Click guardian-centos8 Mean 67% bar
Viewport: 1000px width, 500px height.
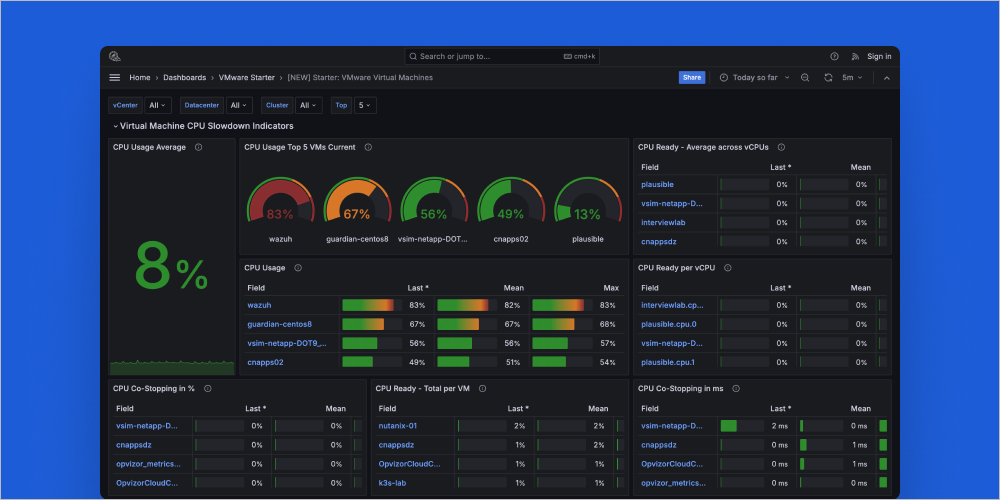(458, 325)
